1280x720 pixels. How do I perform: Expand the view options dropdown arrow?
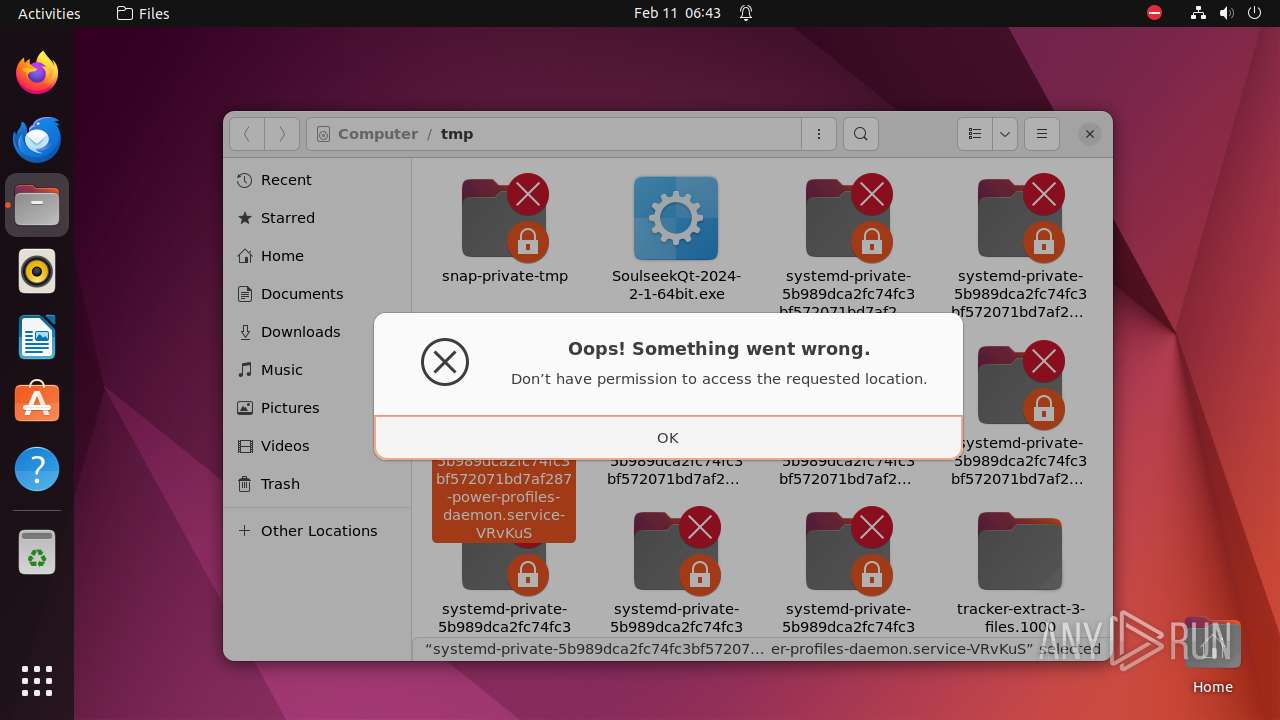pyautogui.click(x=1005, y=134)
